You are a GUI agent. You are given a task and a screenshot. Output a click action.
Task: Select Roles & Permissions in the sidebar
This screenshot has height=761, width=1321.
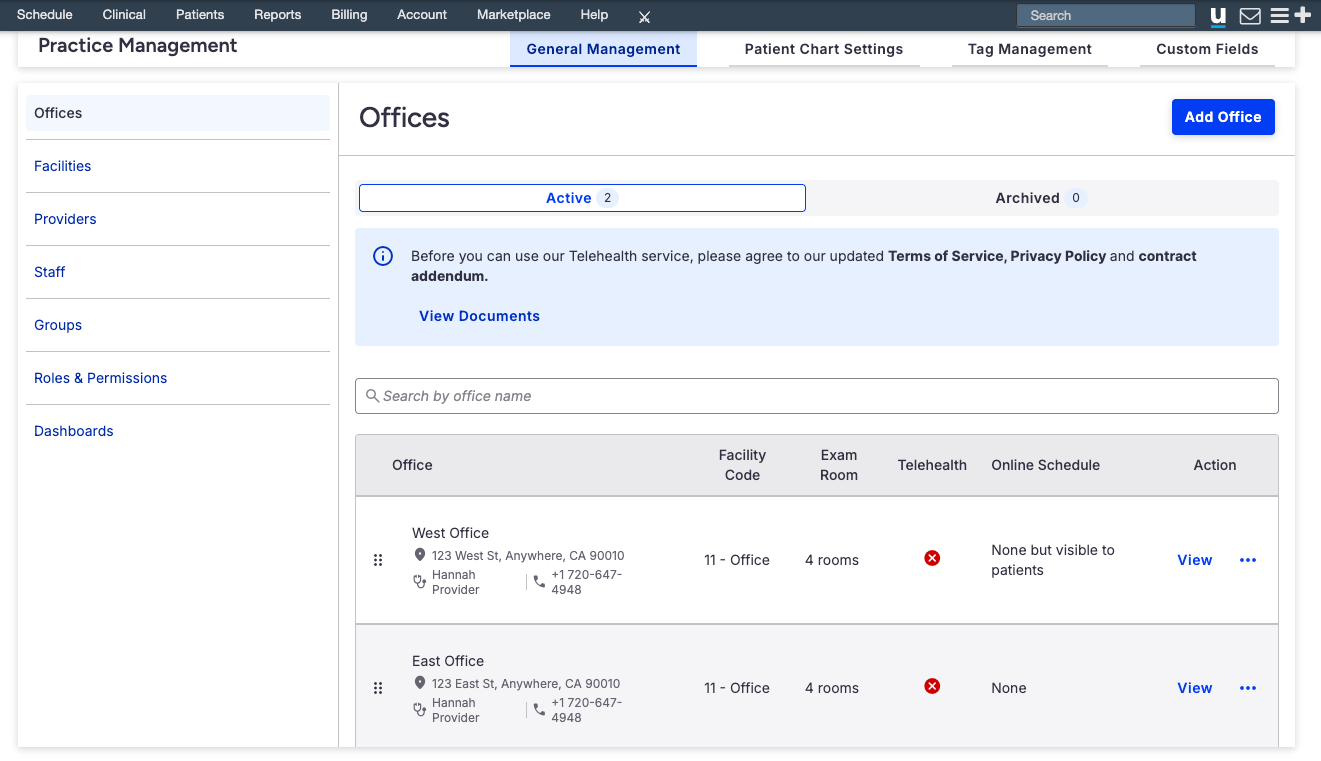point(101,378)
